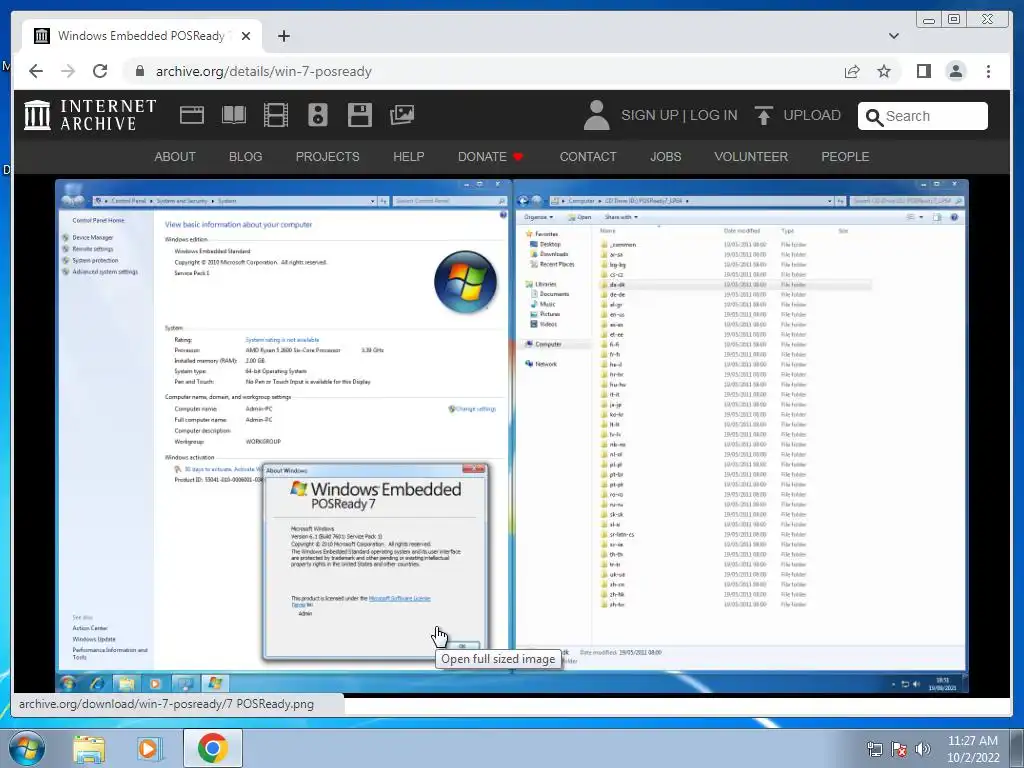Viewport: 1024px width, 768px height.
Task: Click the LOG IN link
Action: coord(714,115)
